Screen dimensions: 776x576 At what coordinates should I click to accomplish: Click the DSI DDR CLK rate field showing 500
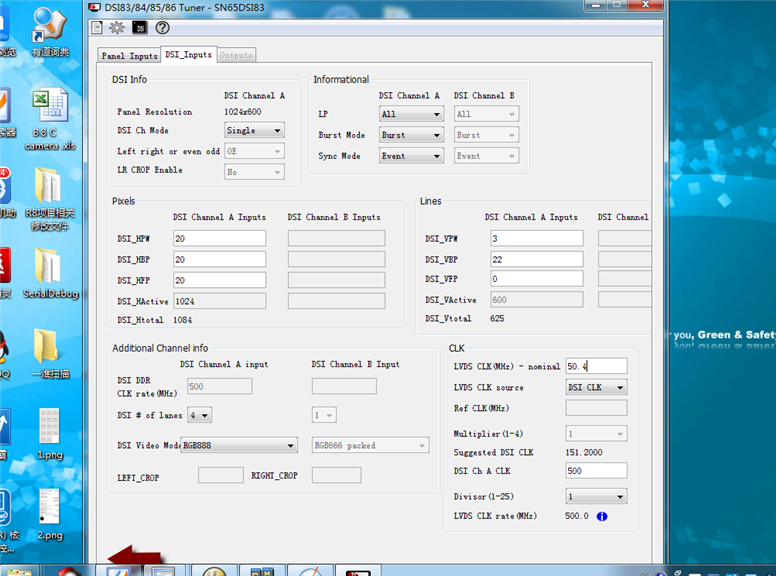tap(220, 386)
